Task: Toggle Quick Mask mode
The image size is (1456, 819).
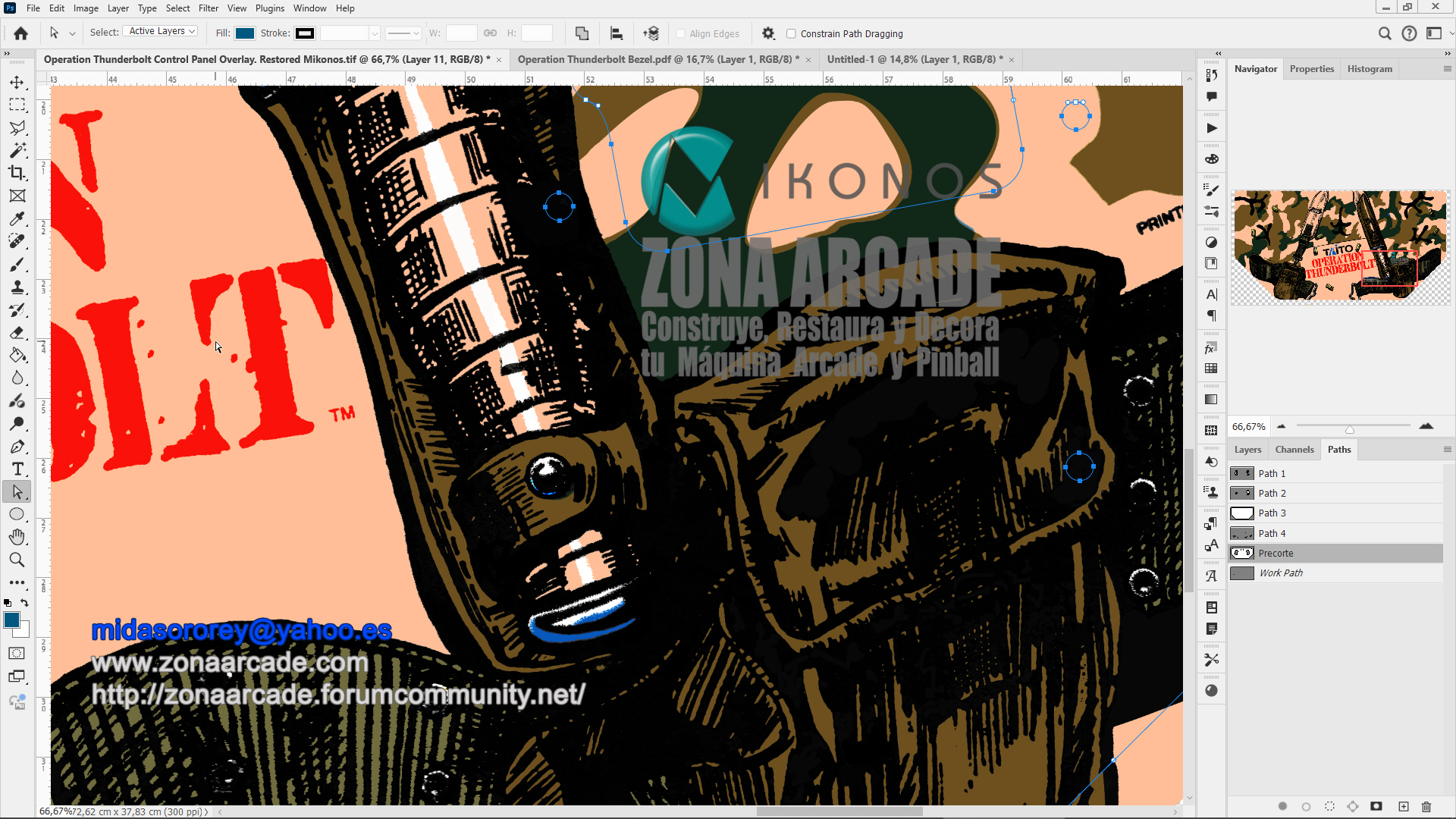Action: [x=17, y=654]
